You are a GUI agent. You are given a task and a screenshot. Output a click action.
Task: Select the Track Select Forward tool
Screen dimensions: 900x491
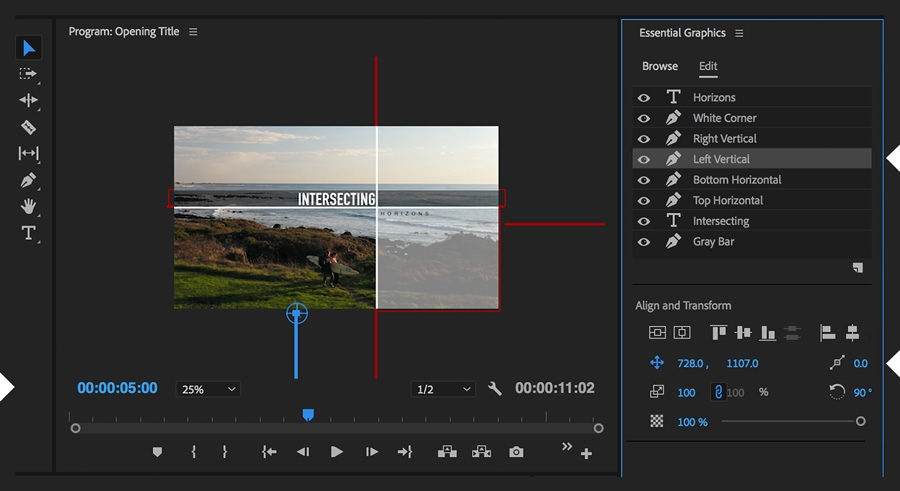(29, 74)
